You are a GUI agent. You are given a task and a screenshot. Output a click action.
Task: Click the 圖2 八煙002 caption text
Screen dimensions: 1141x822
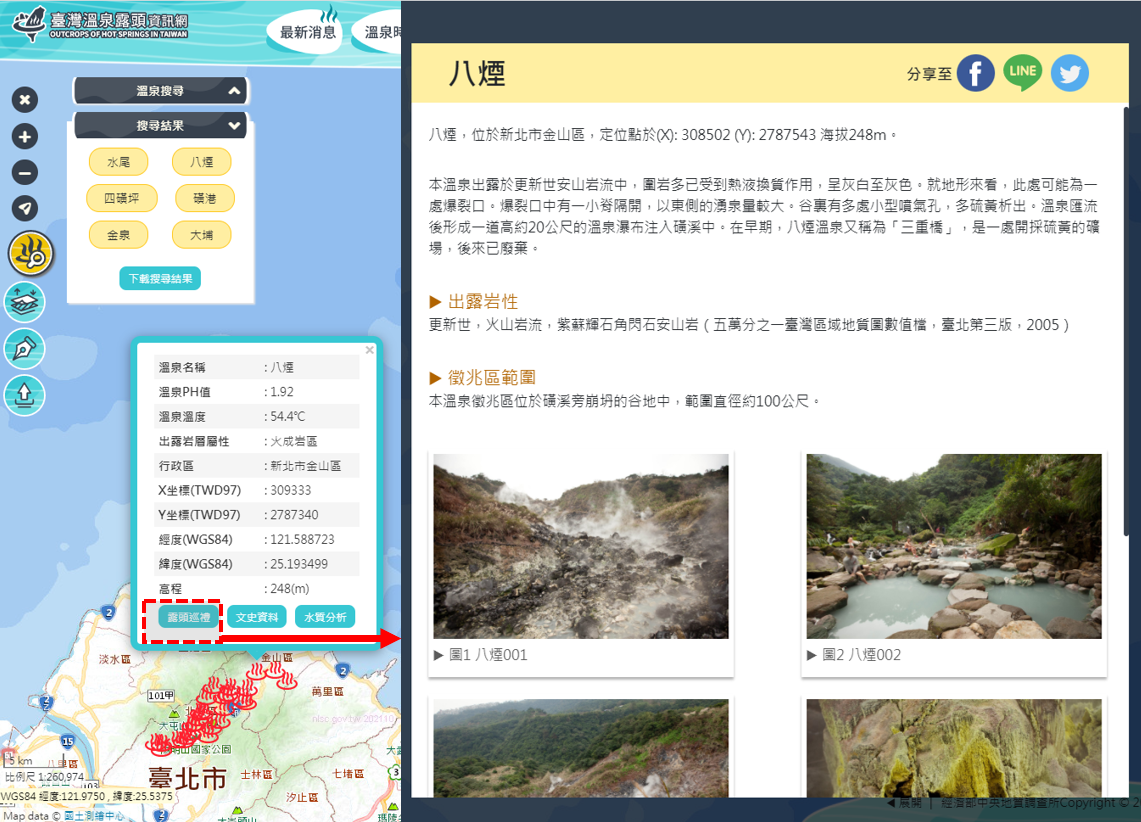[x=862, y=655]
